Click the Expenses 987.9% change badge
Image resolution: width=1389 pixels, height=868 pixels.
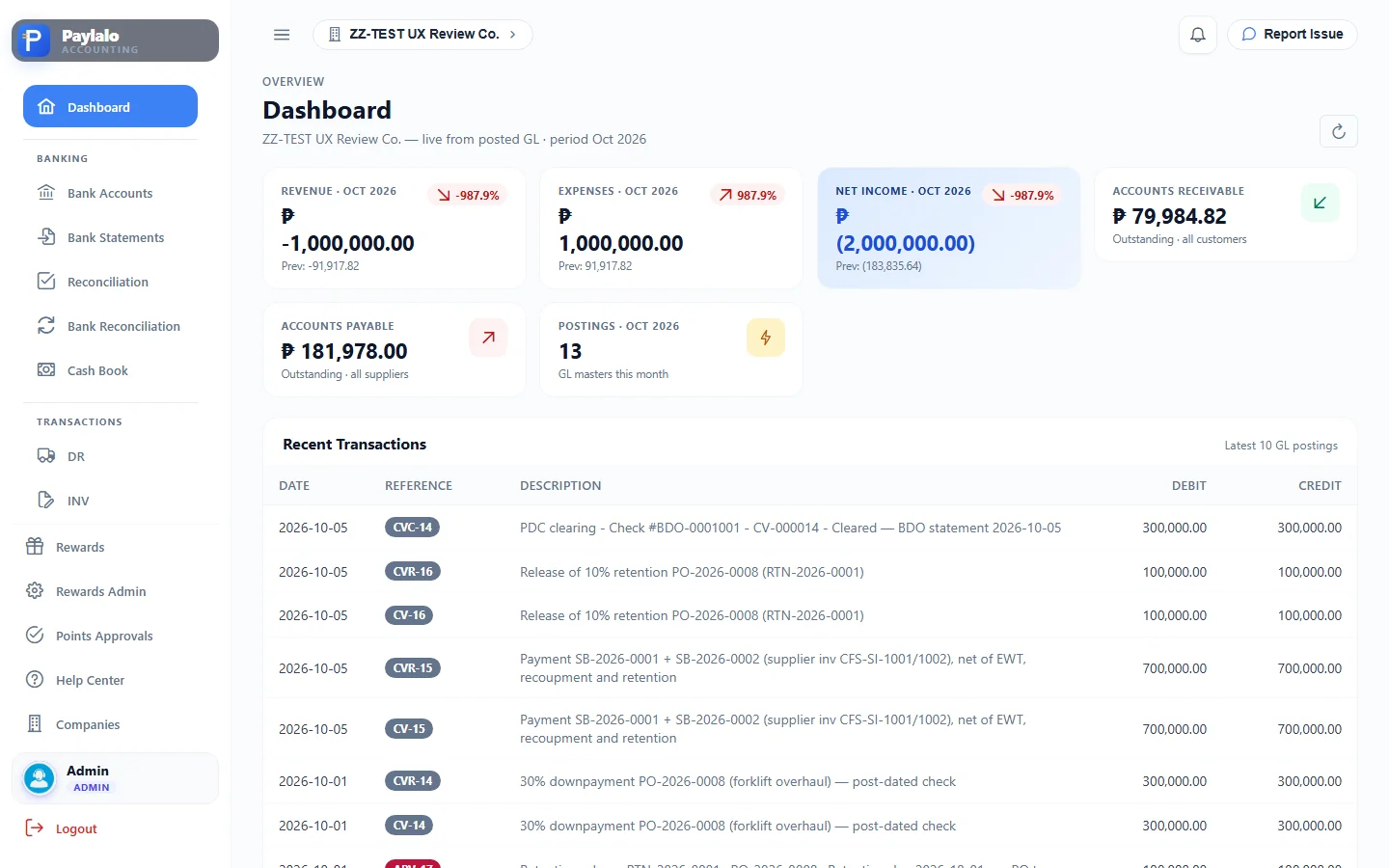tap(748, 195)
